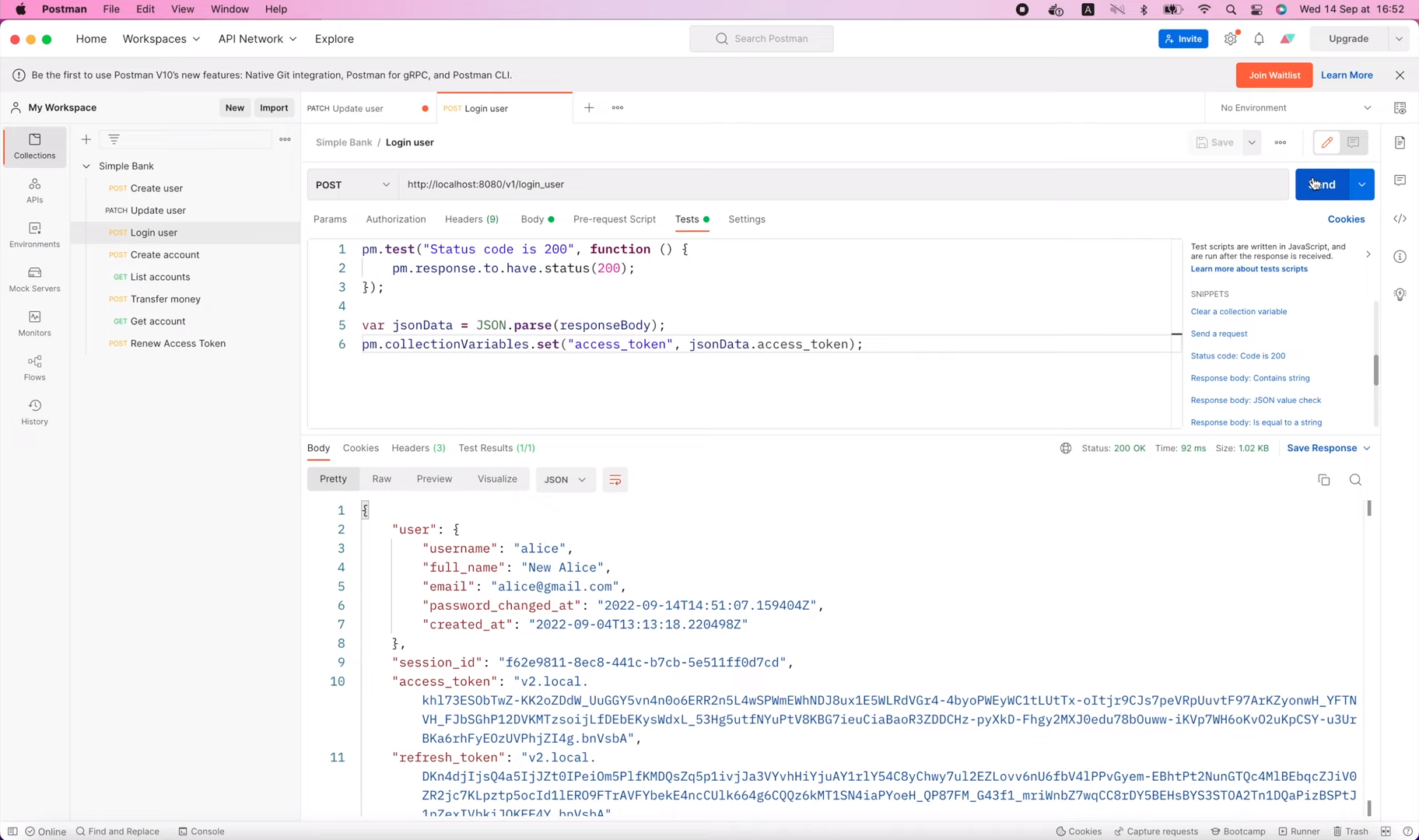The width and height of the screenshot is (1419, 840).
Task: Open the notifications bell
Action: tap(1259, 39)
